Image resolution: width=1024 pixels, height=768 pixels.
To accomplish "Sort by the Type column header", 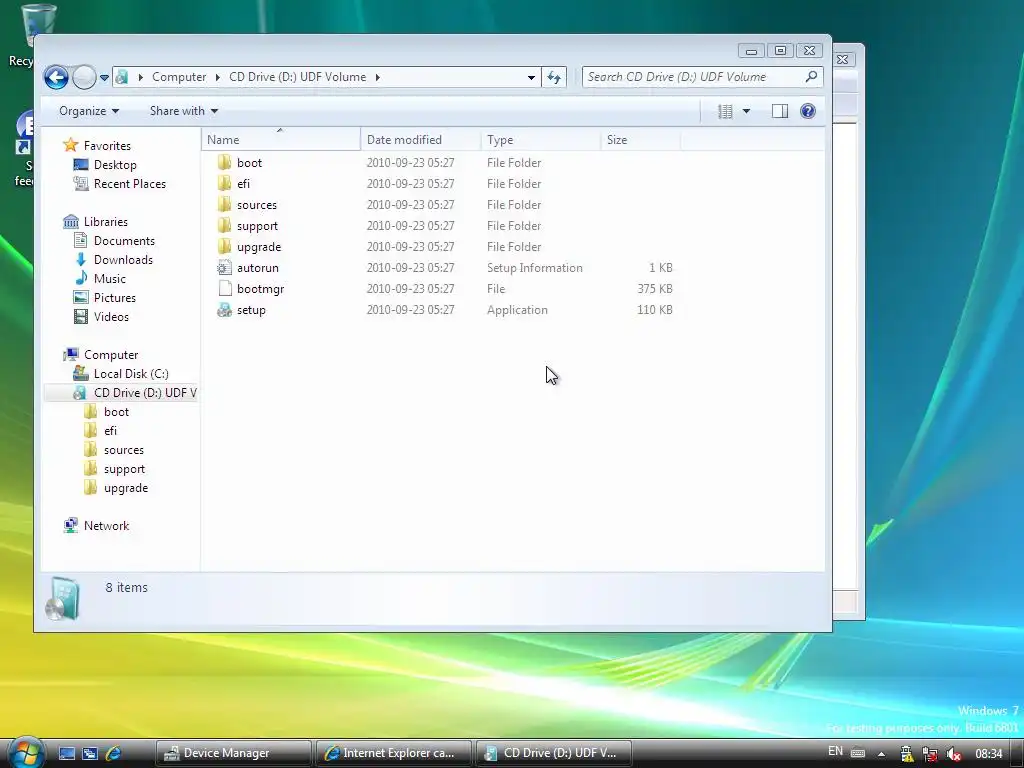I will click(540, 140).
